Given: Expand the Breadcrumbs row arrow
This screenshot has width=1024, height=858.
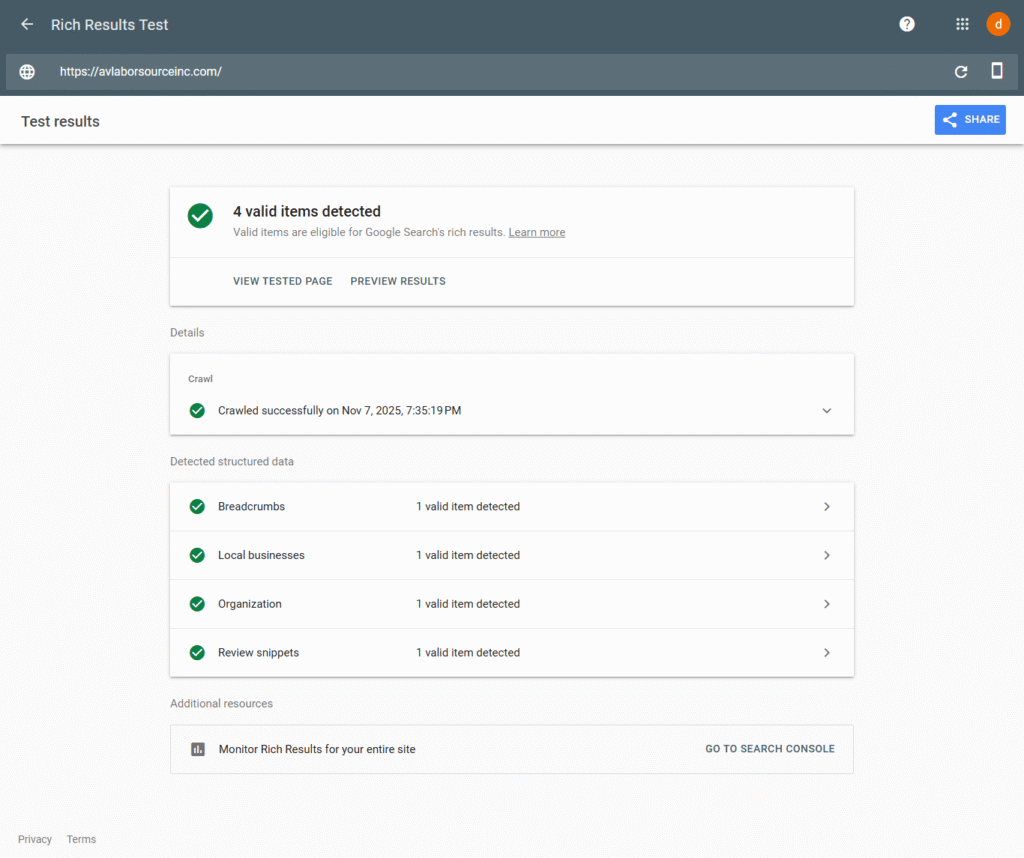Looking at the screenshot, I should pyautogui.click(x=826, y=507).
